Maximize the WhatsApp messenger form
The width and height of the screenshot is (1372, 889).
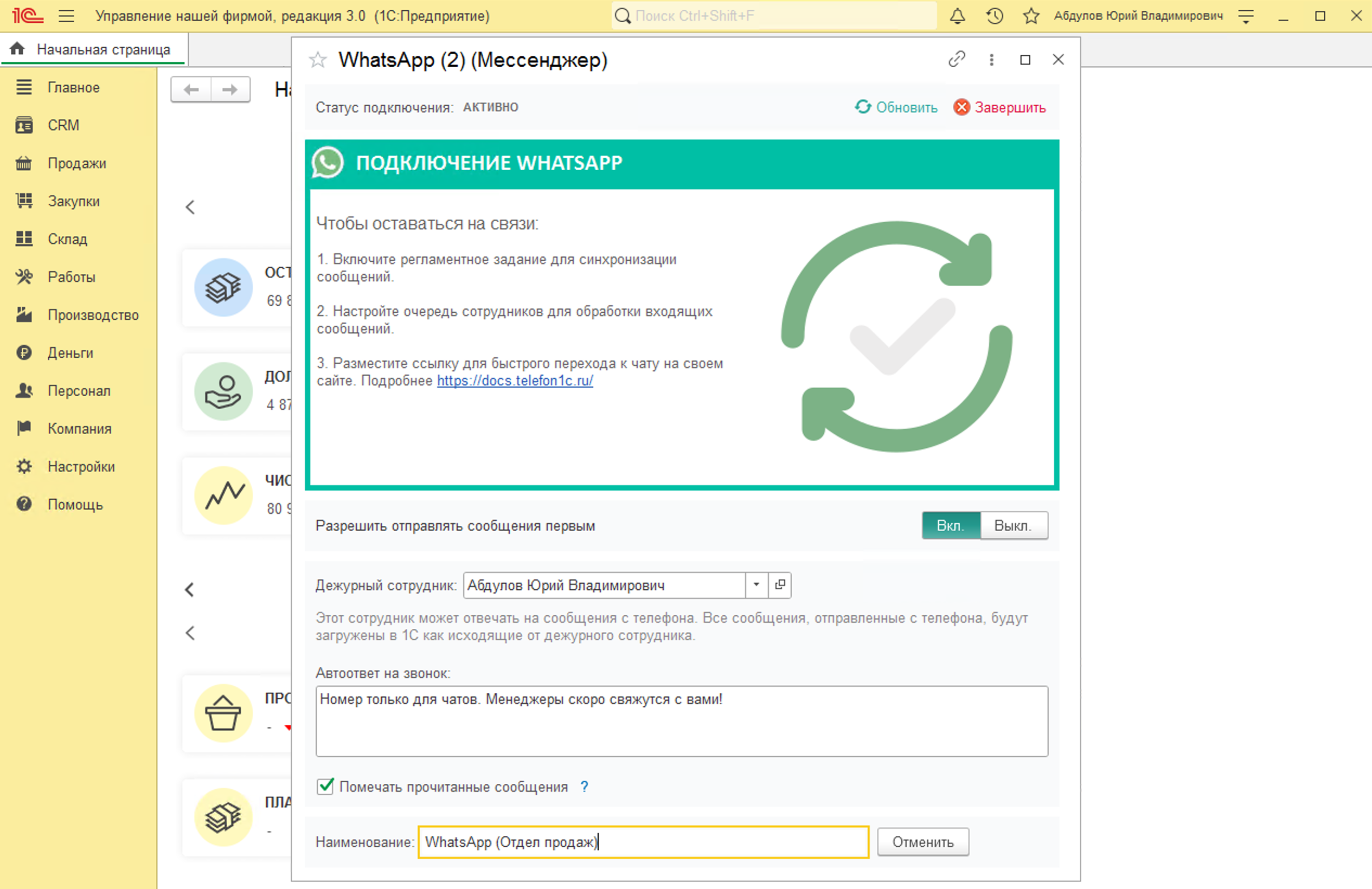pyautogui.click(x=1025, y=59)
